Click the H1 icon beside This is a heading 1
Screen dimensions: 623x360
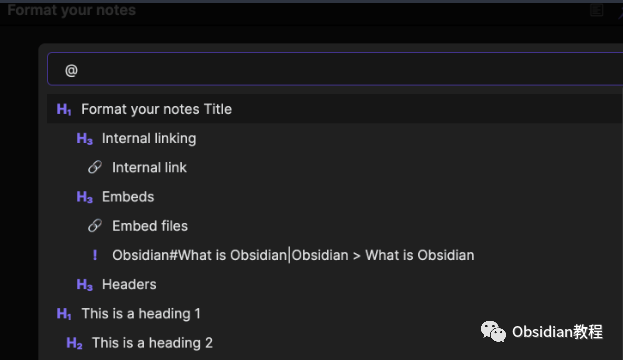coord(64,314)
